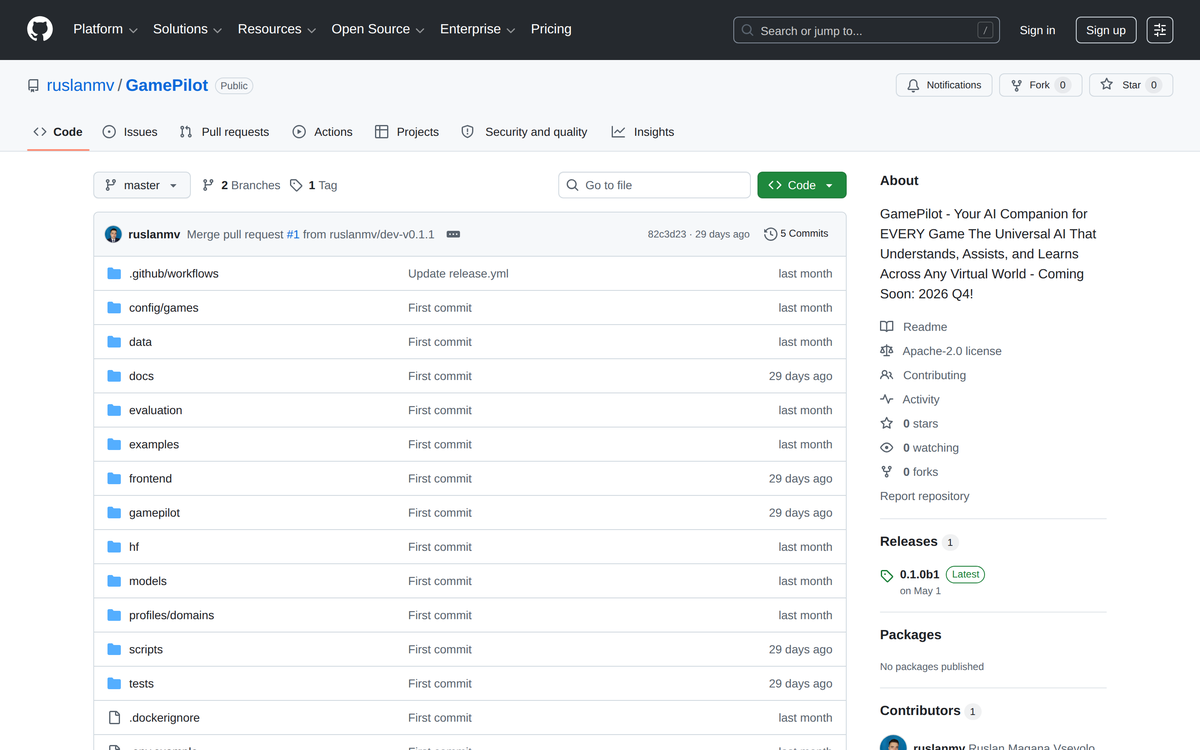Open the green Code dropdown button
Screen dimensions: 1200x750
pos(802,185)
